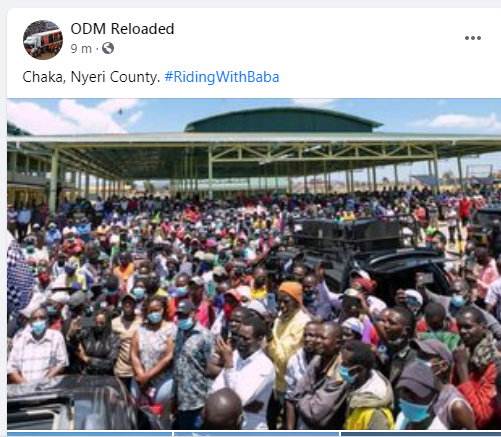
Task: Click the caption text Chaka, Nyeri County
Action: click(91, 77)
